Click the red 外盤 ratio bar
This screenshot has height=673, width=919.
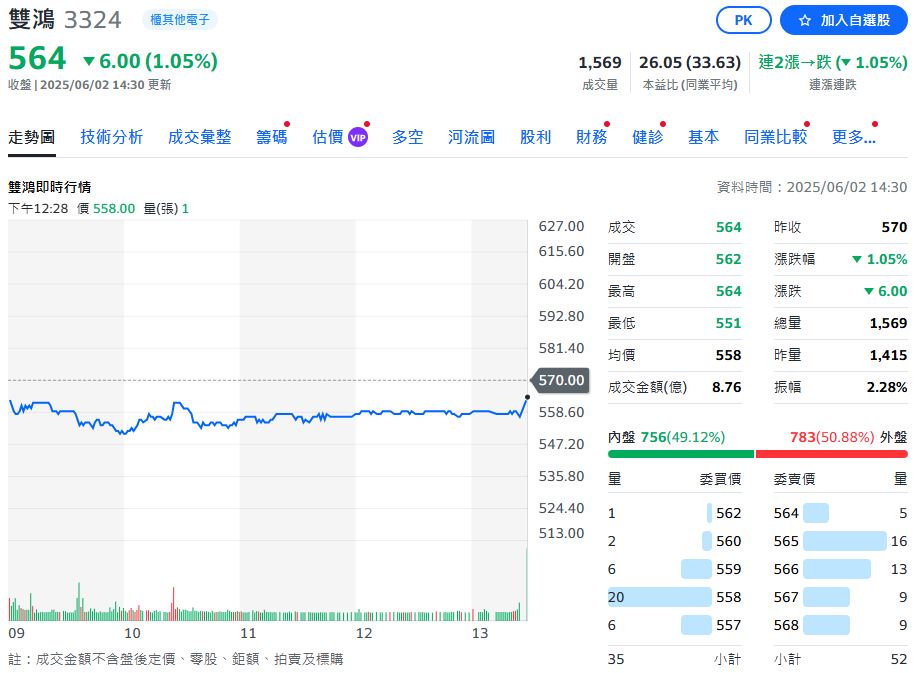(832, 454)
